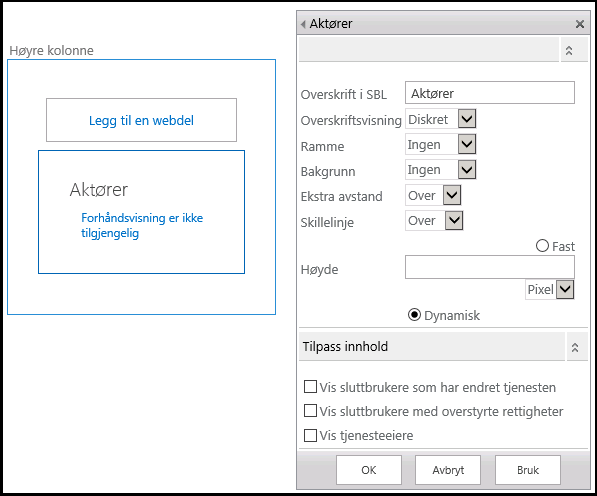Check Vis sluttbrukere med overstyrte rettigheter
This screenshot has width=597, height=496.
(x=310, y=411)
